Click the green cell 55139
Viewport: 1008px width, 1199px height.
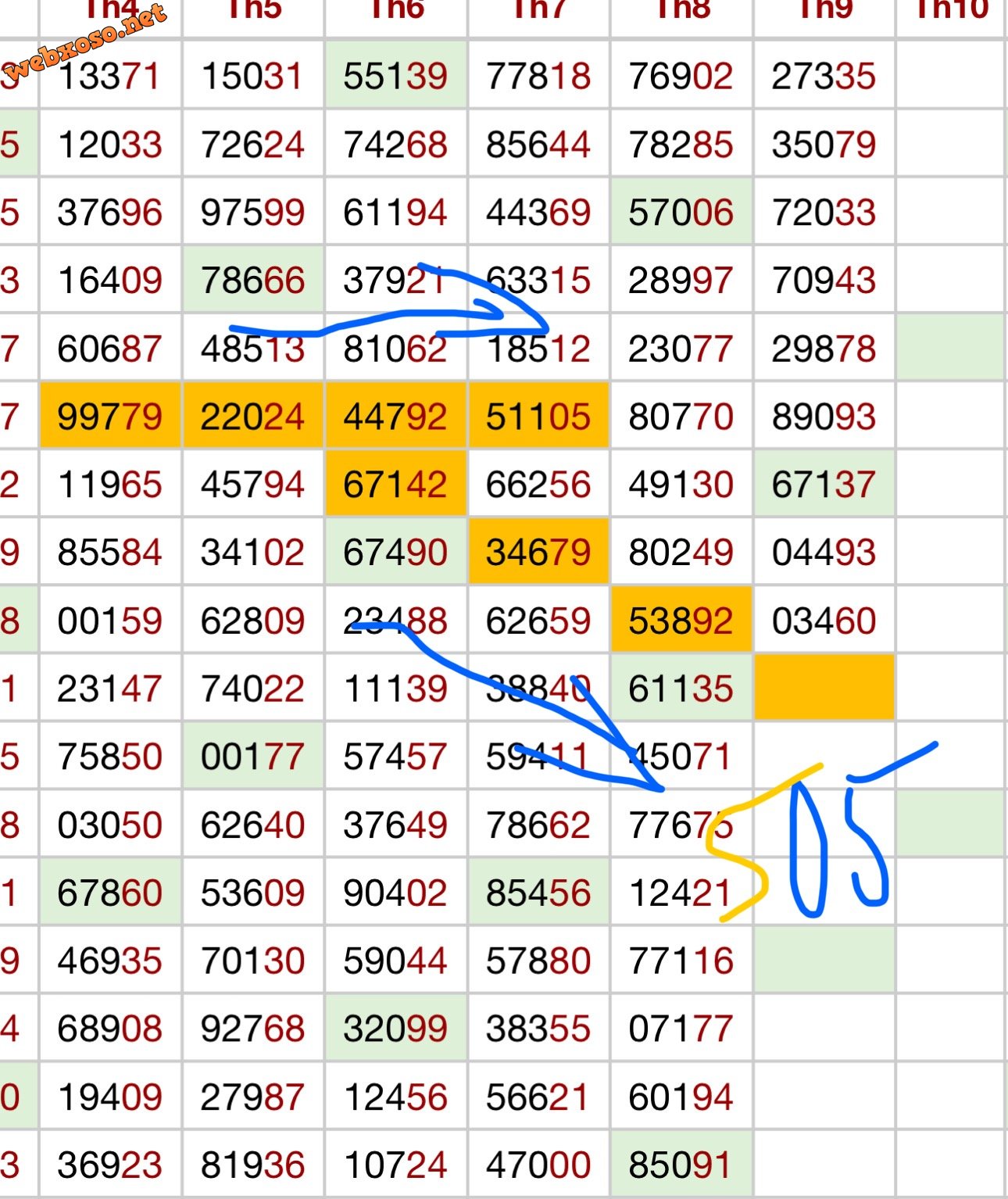click(395, 77)
